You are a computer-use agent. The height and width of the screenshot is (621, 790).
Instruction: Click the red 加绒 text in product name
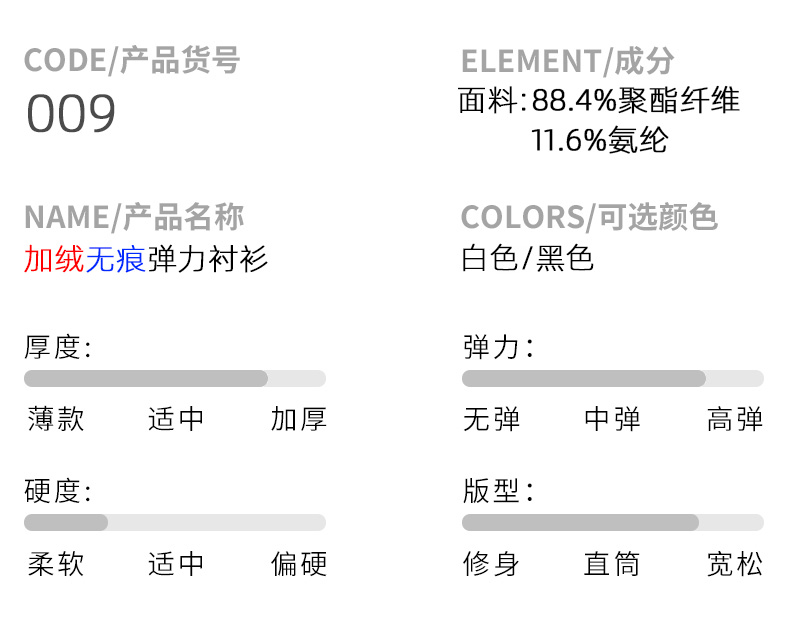tap(54, 260)
